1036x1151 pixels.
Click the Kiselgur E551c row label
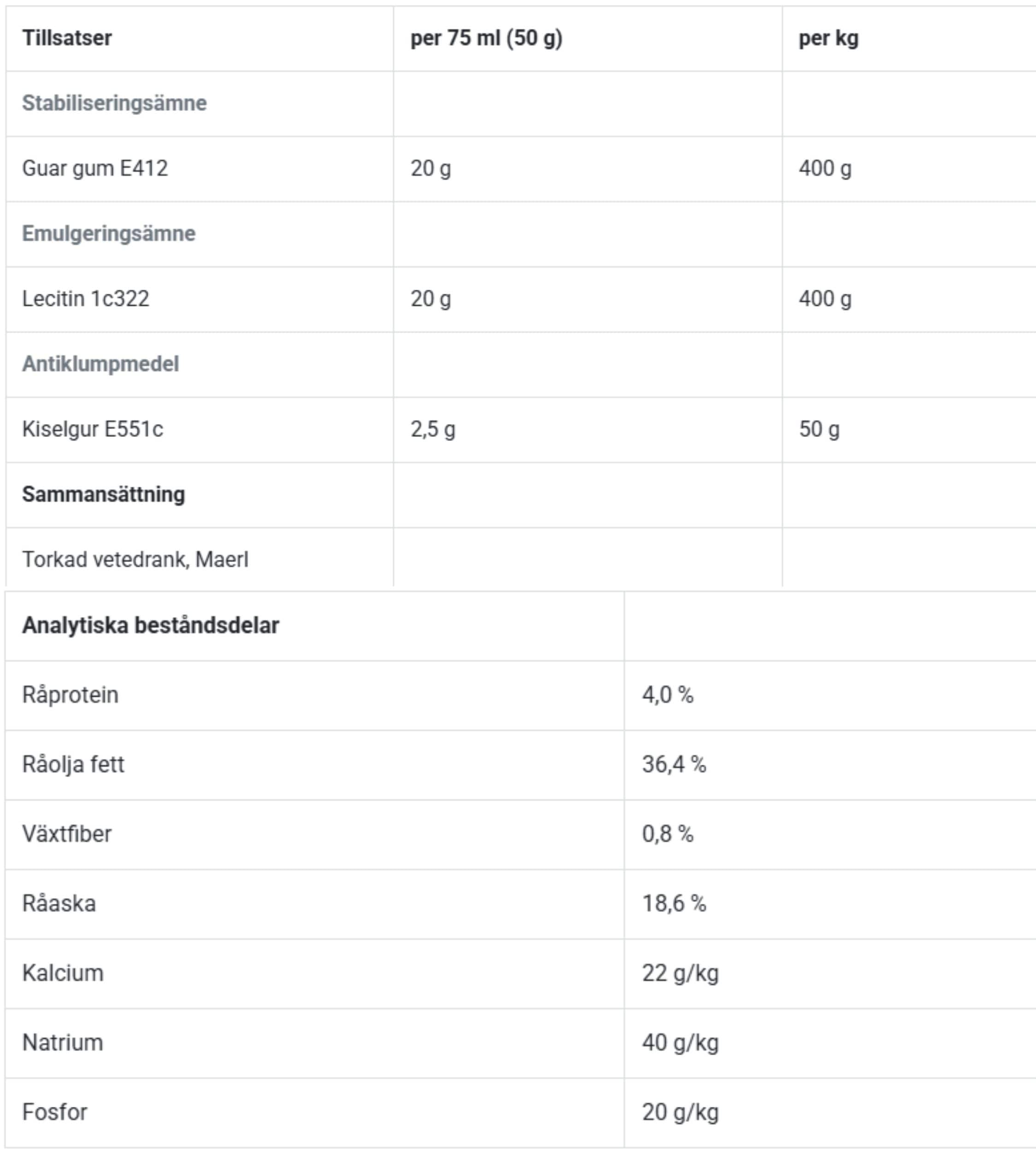coord(92,429)
